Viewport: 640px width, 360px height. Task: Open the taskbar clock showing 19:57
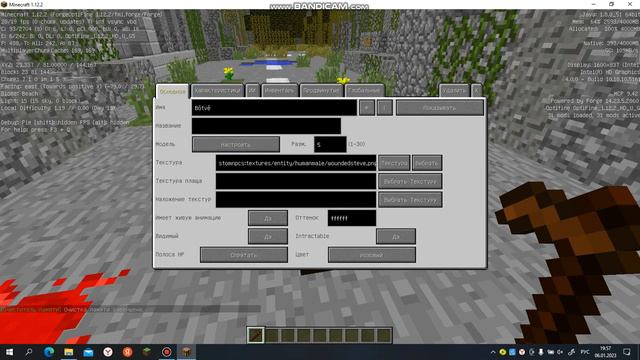[x=605, y=352]
